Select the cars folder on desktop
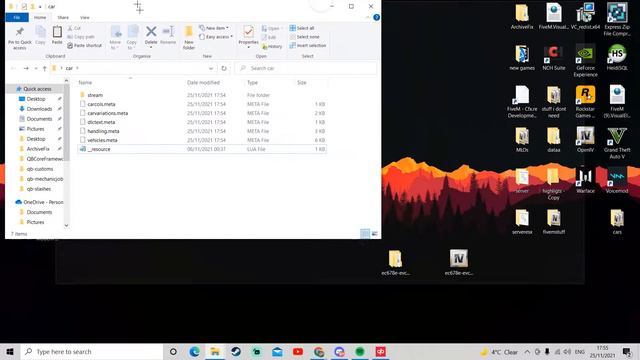The height and width of the screenshot is (360, 640). pyautogui.click(x=617, y=222)
